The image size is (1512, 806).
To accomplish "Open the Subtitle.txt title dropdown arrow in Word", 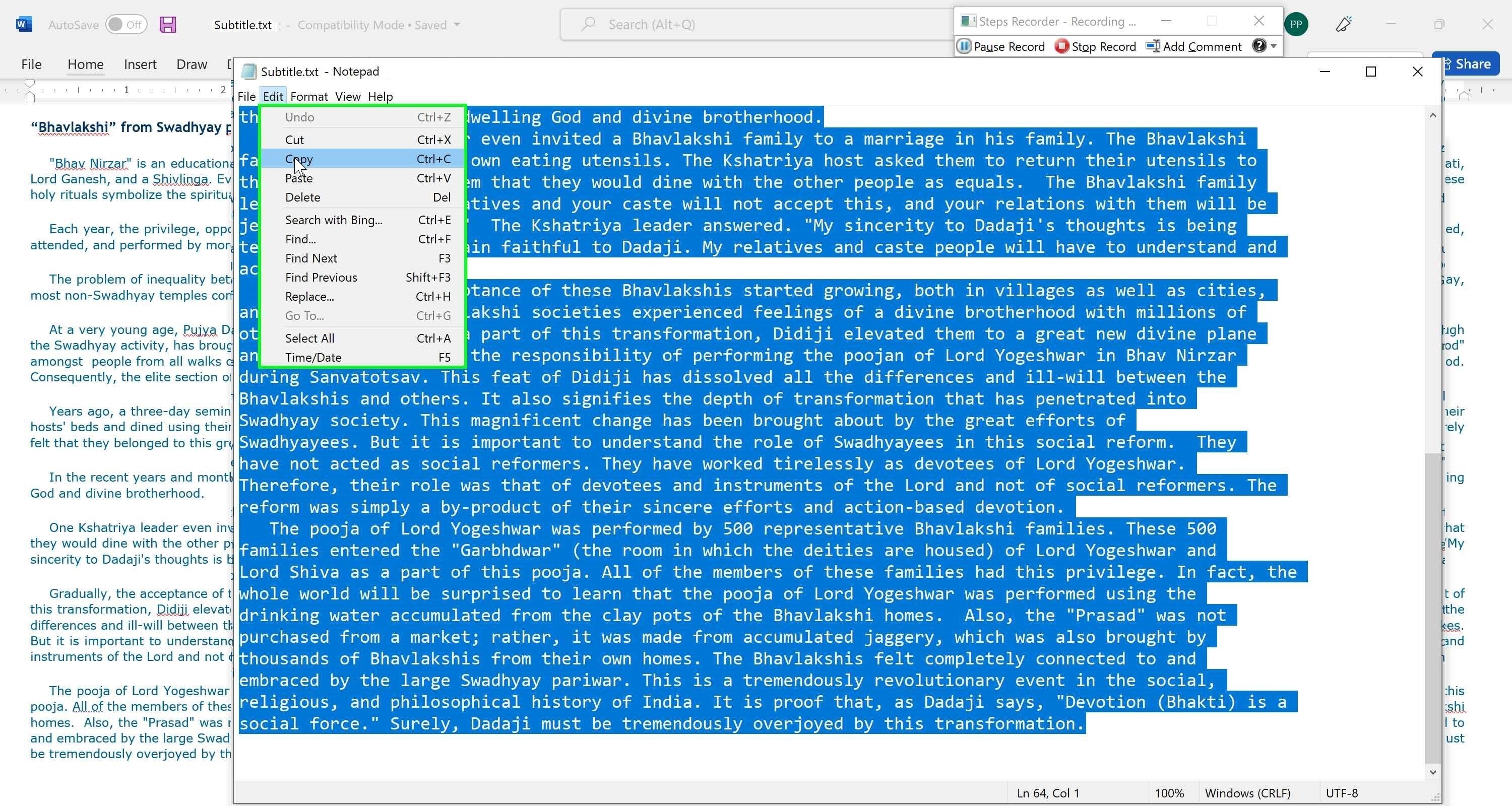I will tap(457, 25).
